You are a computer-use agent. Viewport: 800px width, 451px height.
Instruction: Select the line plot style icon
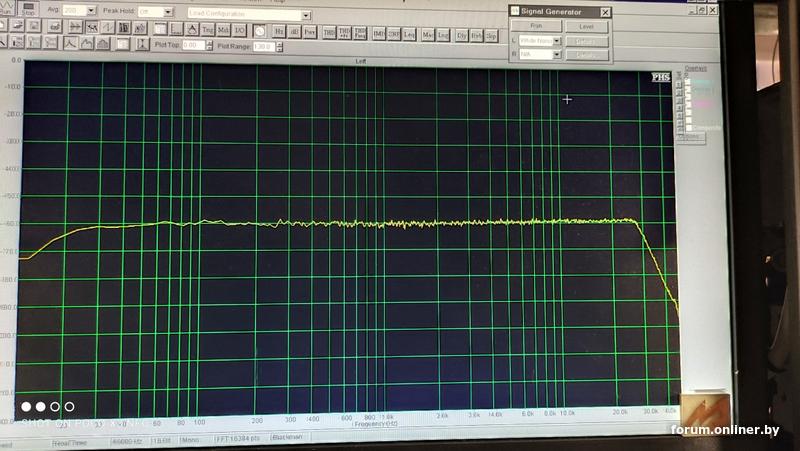click(70, 43)
